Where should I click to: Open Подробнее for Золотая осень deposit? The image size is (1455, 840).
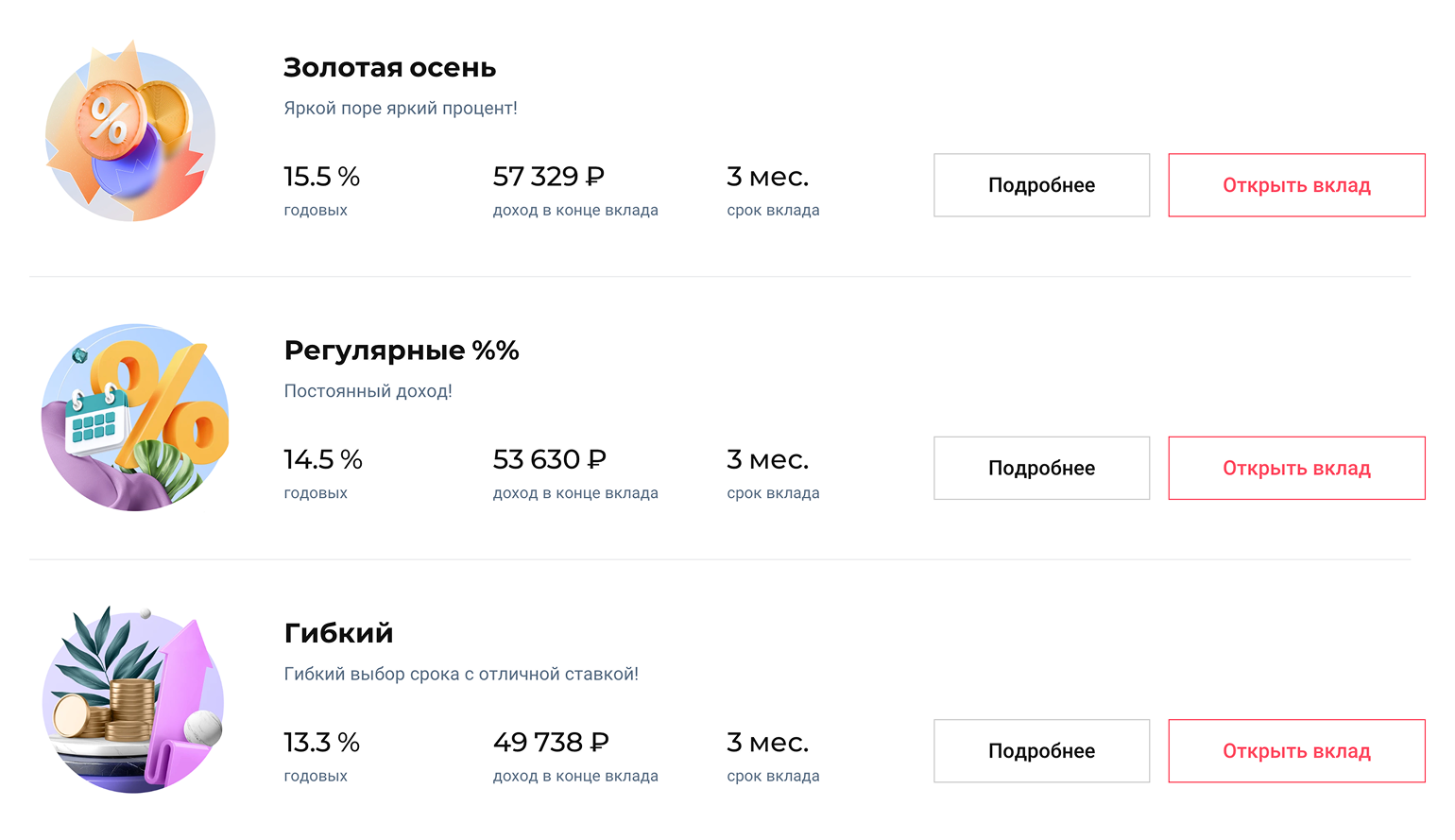point(1041,185)
